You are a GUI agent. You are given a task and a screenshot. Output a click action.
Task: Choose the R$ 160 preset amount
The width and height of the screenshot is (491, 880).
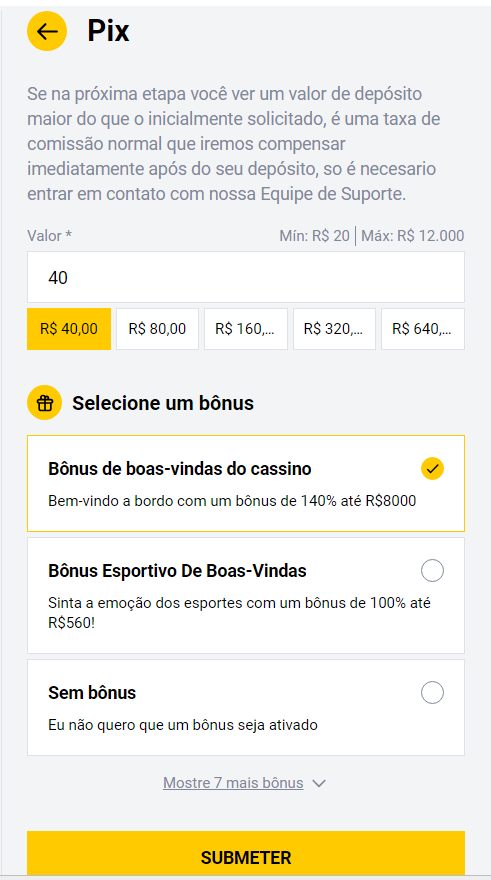pos(246,329)
